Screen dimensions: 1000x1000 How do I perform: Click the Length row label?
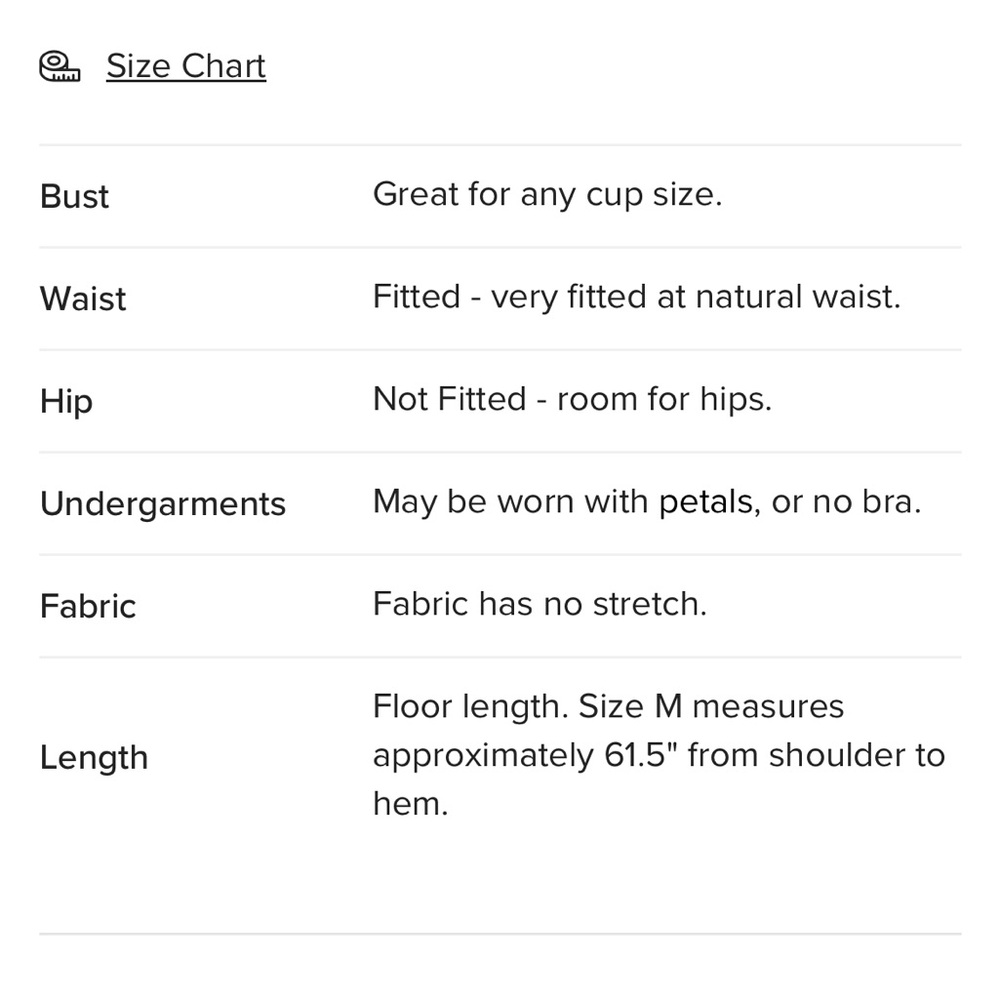94,758
